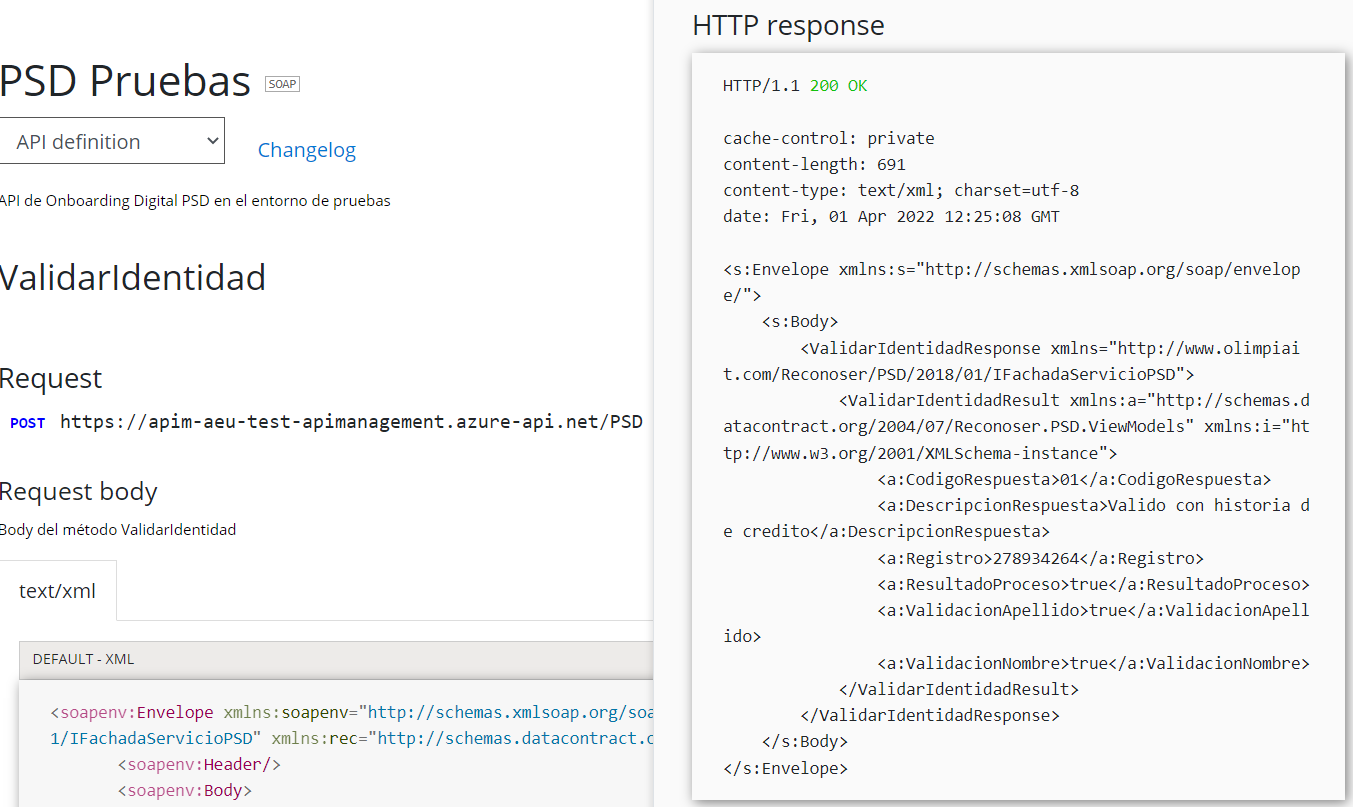Click the PSD Pruebas page title

125,81
